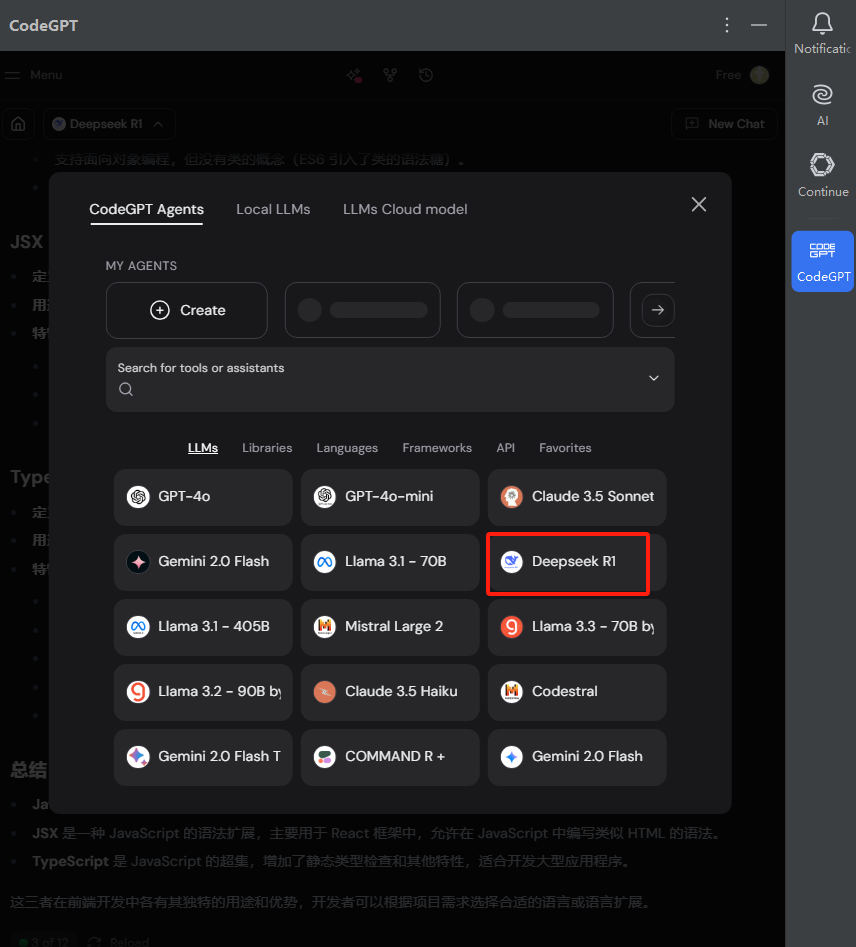This screenshot has width=856, height=947.
Task: Click the Meta logo on Llama 3.1 - 70B
Action: 325,562
